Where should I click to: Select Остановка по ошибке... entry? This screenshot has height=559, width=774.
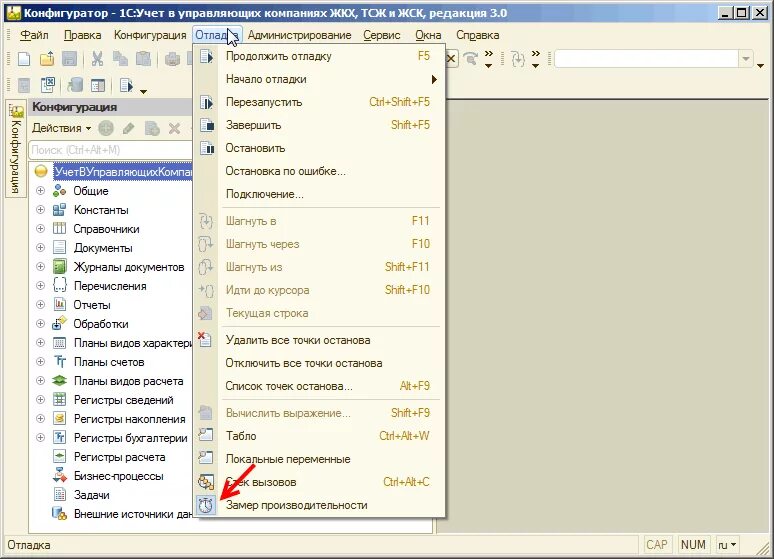(319, 171)
